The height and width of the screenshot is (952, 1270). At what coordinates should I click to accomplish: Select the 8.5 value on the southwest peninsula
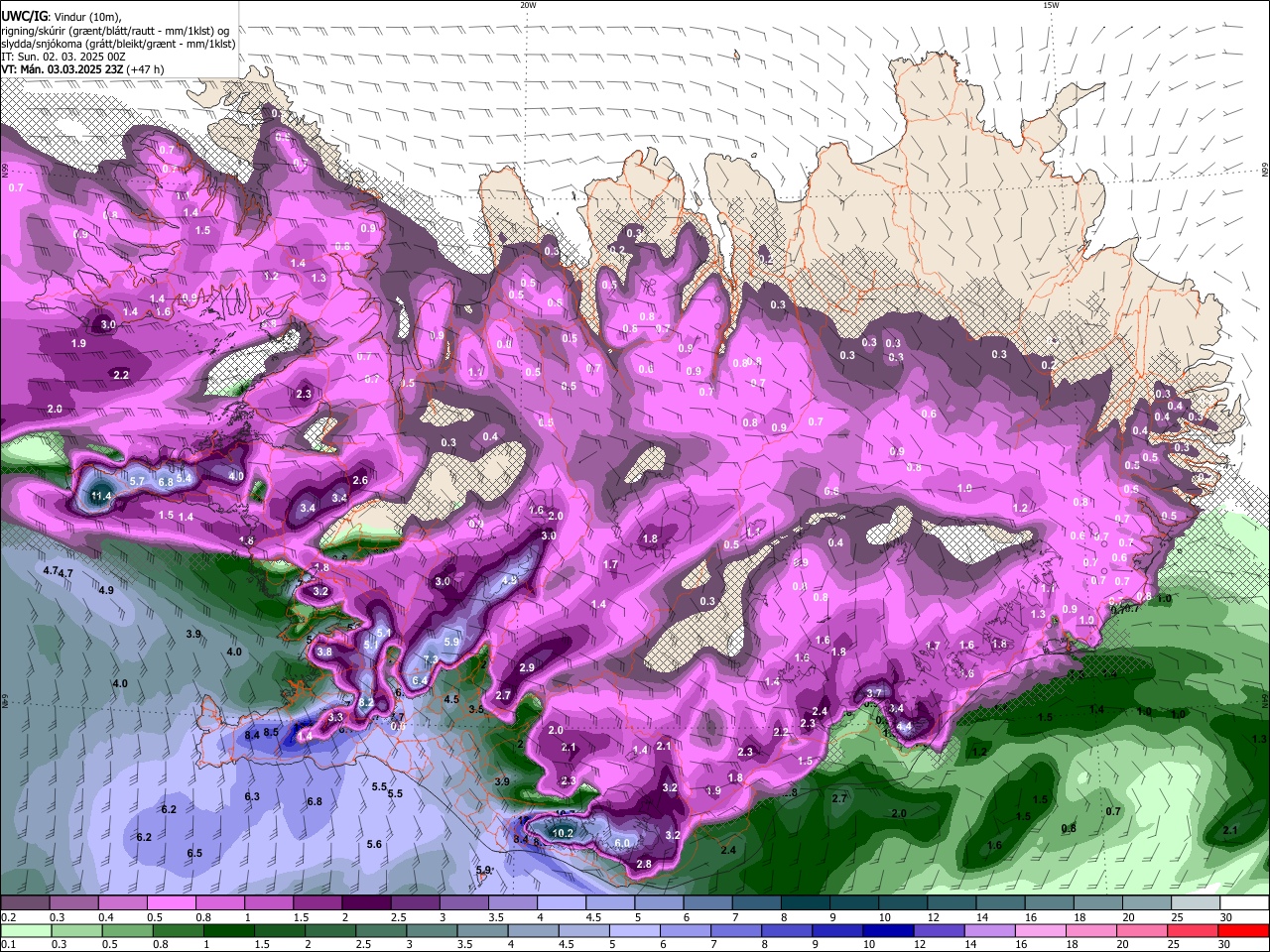271,732
